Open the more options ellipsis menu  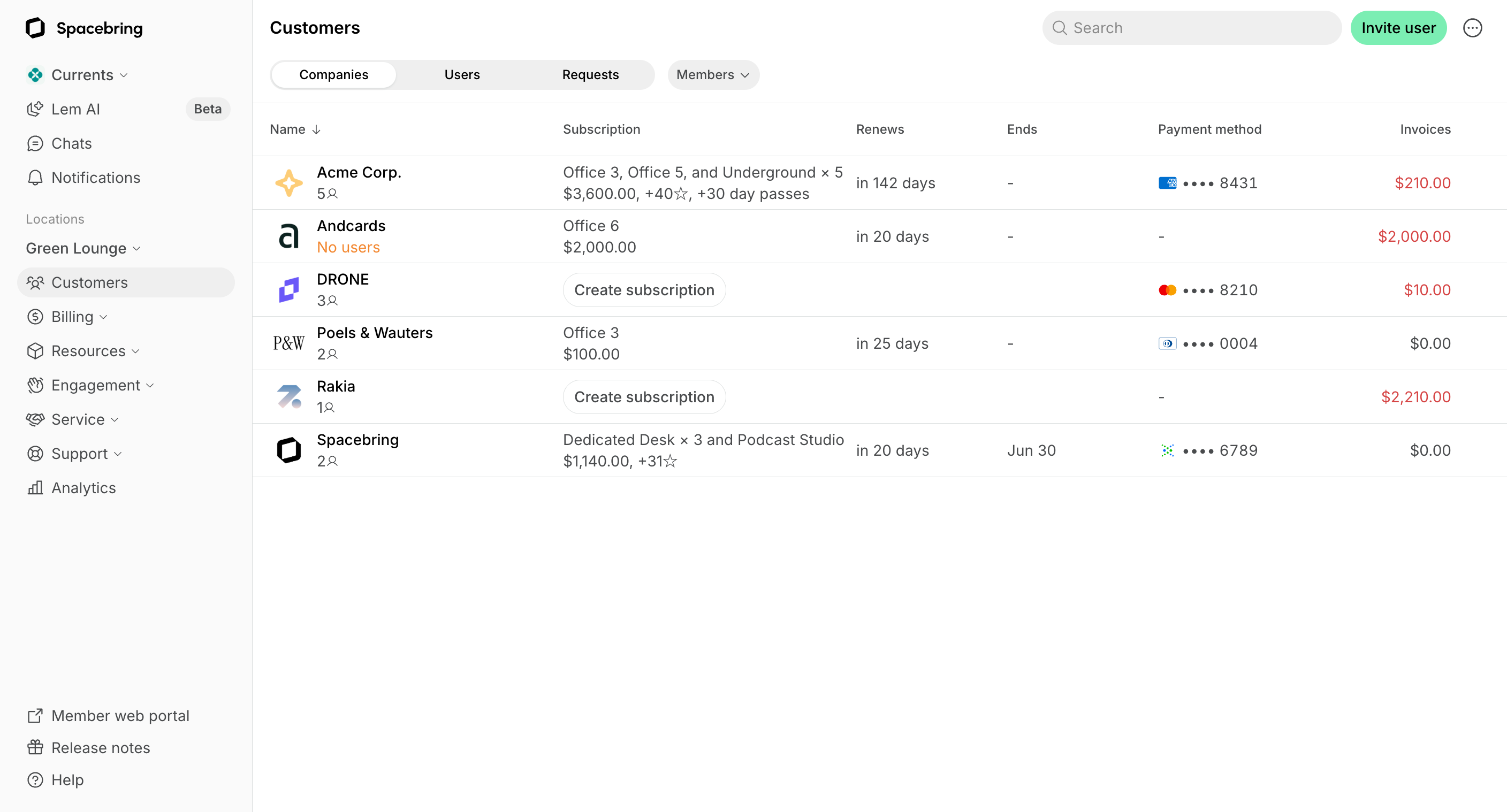click(1472, 27)
